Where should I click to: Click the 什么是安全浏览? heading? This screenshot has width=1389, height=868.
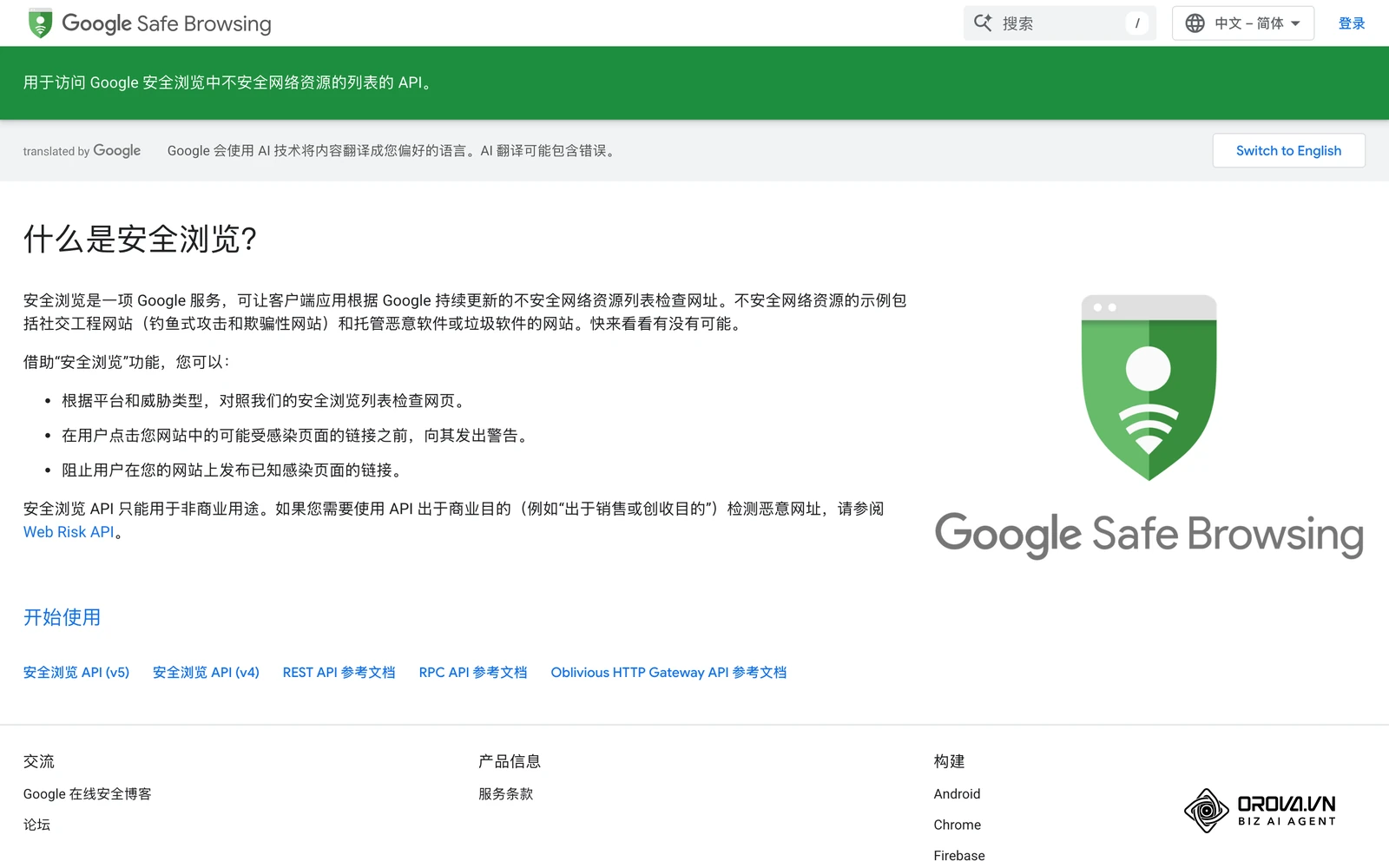[140, 239]
